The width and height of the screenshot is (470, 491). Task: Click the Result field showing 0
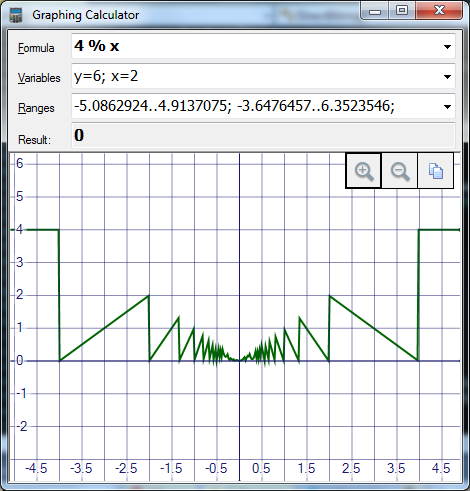(263, 135)
